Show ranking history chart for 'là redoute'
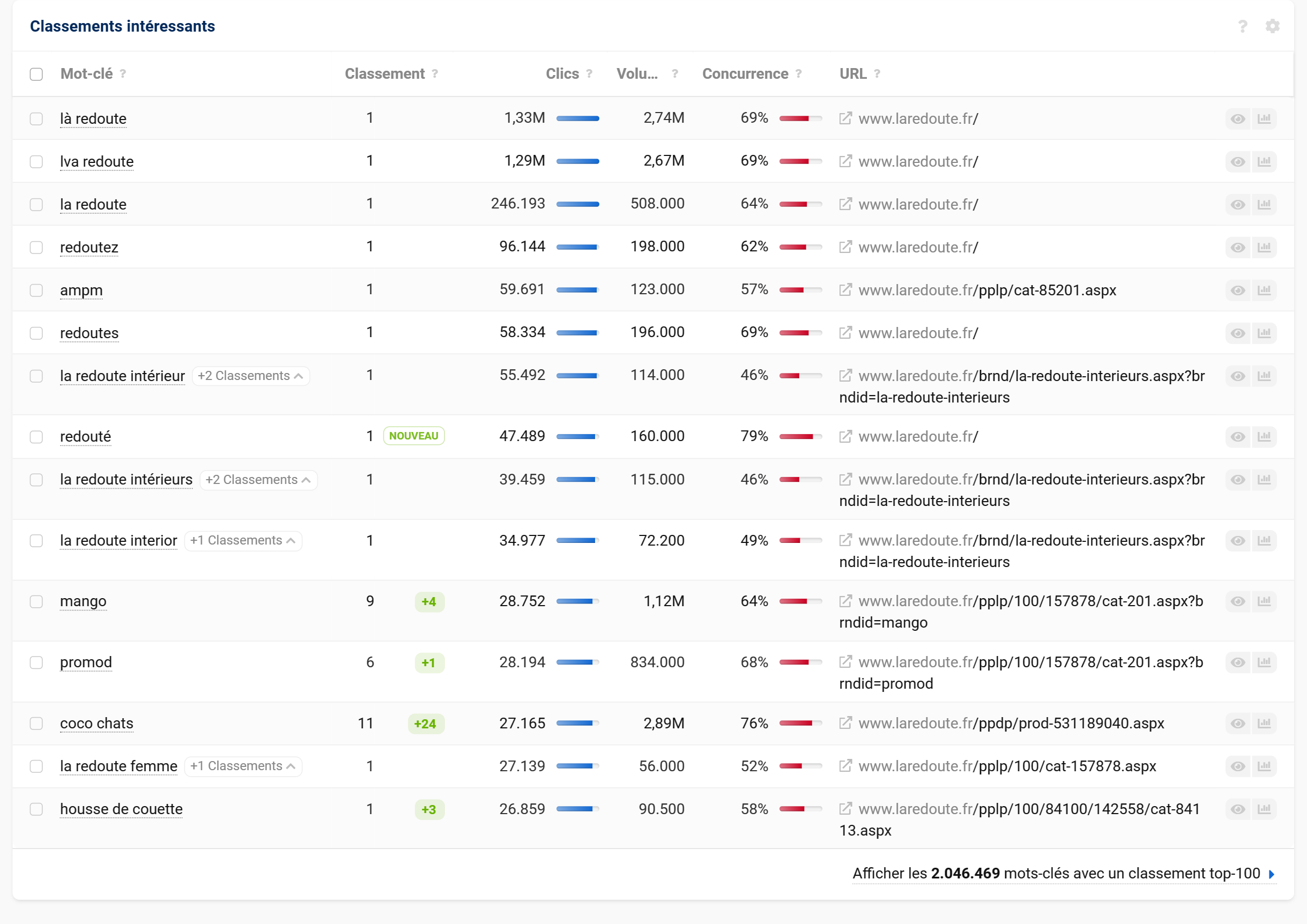Viewport: 1307px width, 924px height. pos(1264,119)
